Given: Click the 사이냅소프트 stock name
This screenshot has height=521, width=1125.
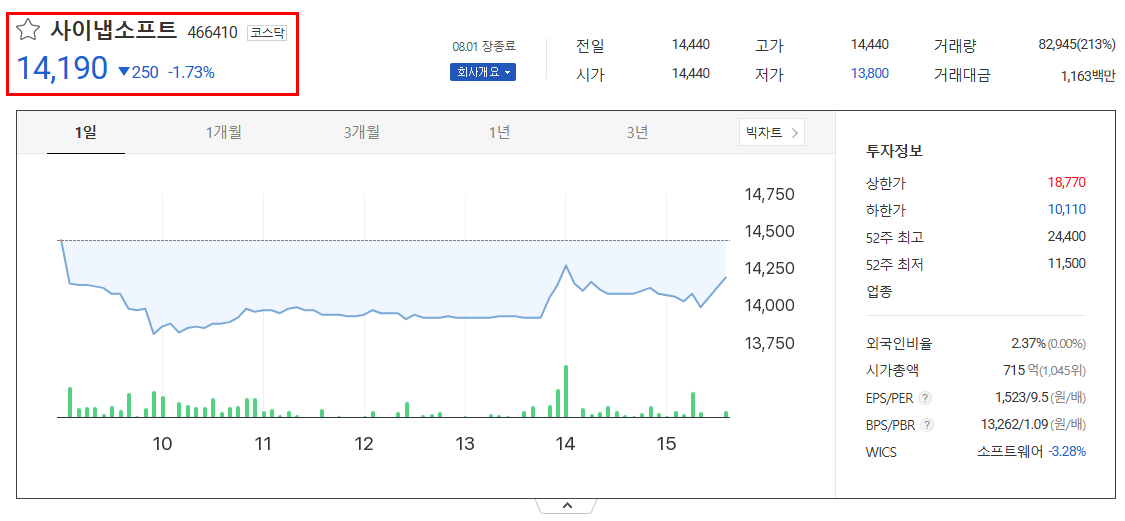Looking at the screenshot, I should [113, 30].
